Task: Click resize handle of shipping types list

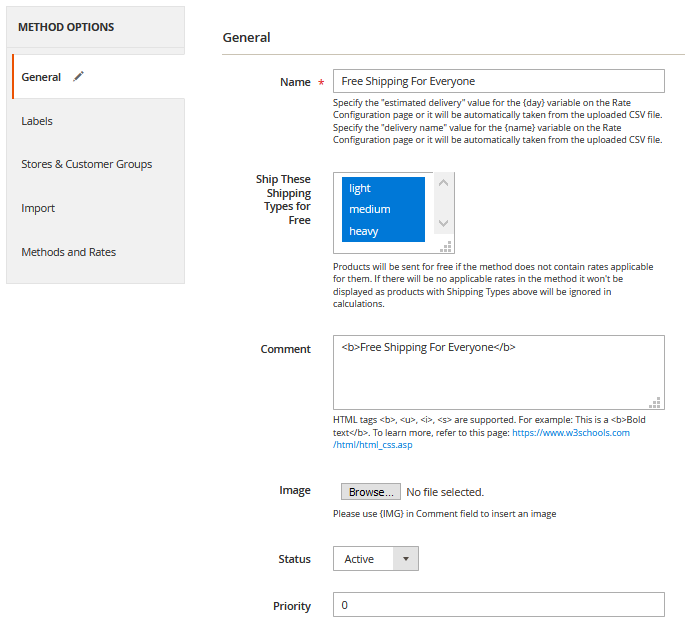Action: (x=447, y=246)
